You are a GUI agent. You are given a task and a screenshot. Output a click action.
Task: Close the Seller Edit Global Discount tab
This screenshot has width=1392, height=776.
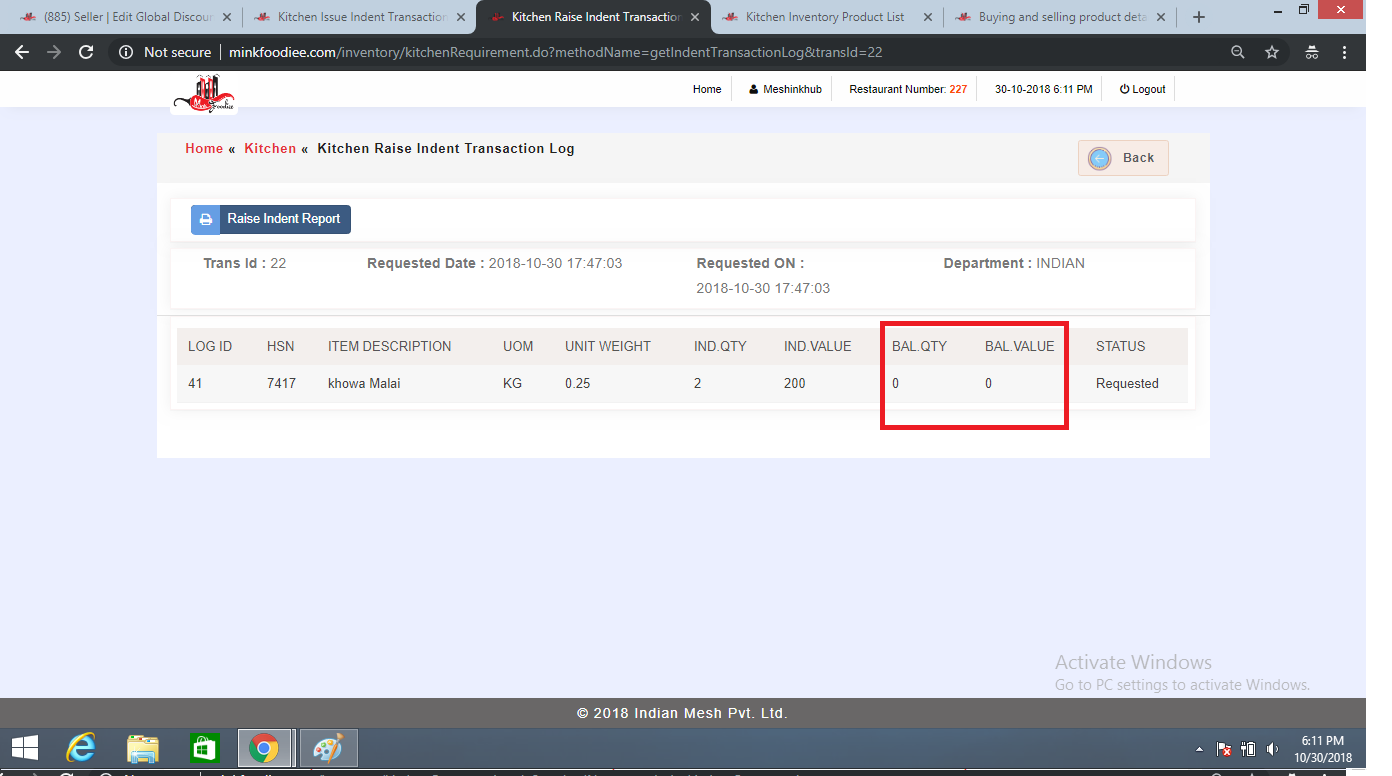point(226,17)
